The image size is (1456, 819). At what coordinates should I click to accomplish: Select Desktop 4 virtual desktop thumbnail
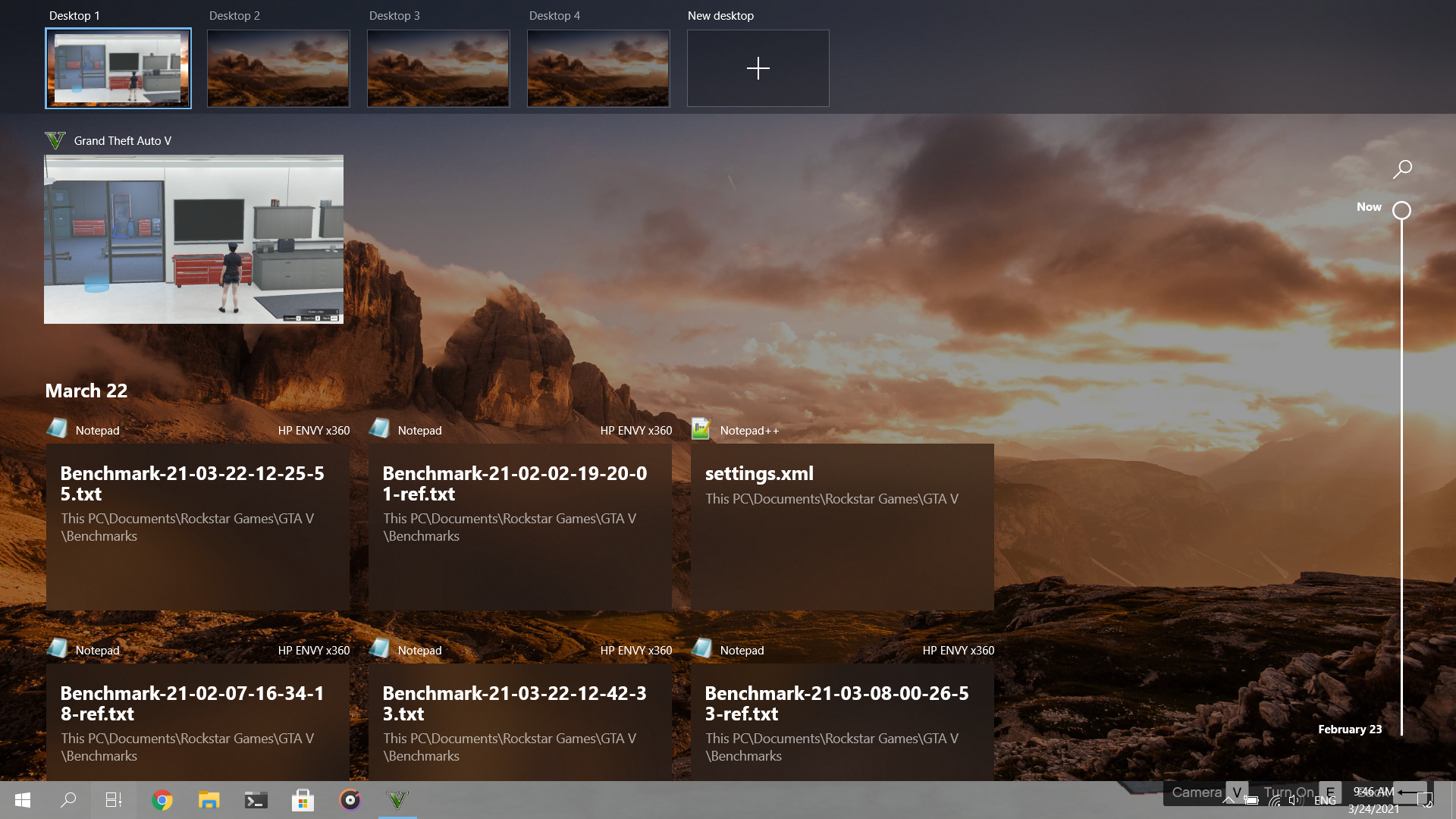click(598, 68)
